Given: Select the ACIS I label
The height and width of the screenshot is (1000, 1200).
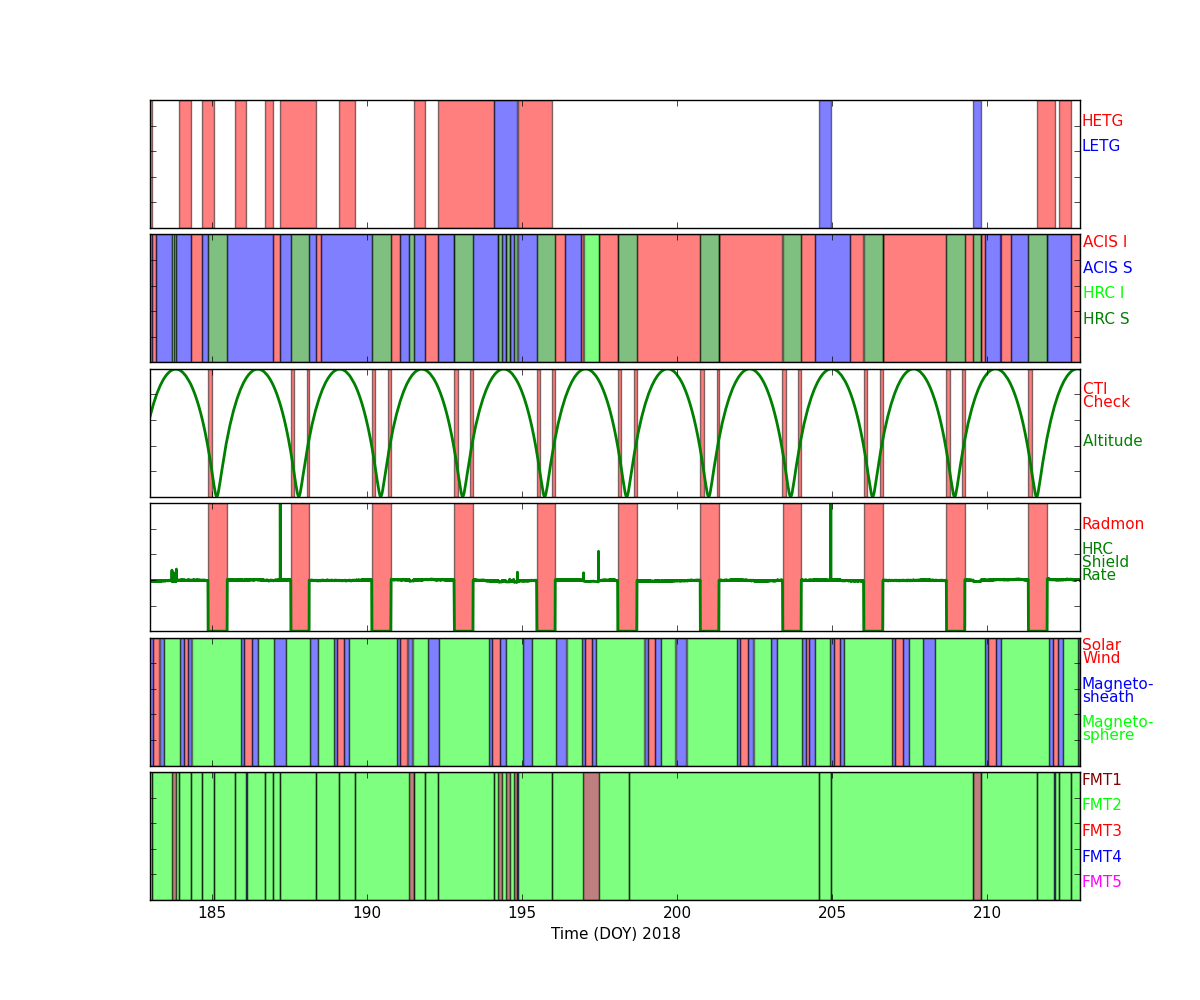Looking at the screenshot, I should pos(1104,242).
